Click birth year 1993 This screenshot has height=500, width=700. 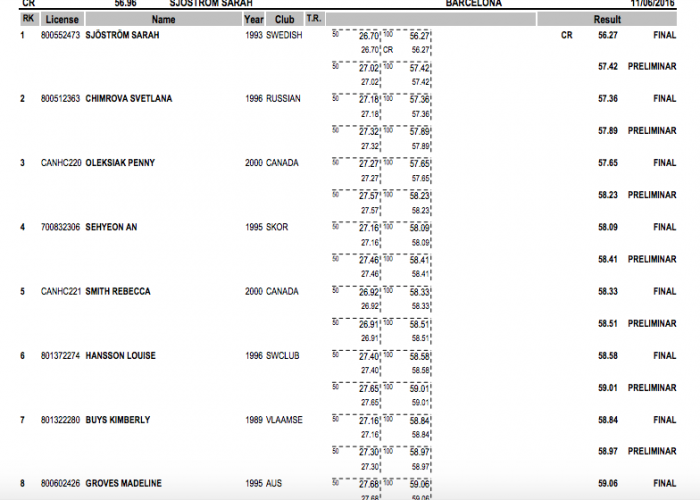coord(254,35)
